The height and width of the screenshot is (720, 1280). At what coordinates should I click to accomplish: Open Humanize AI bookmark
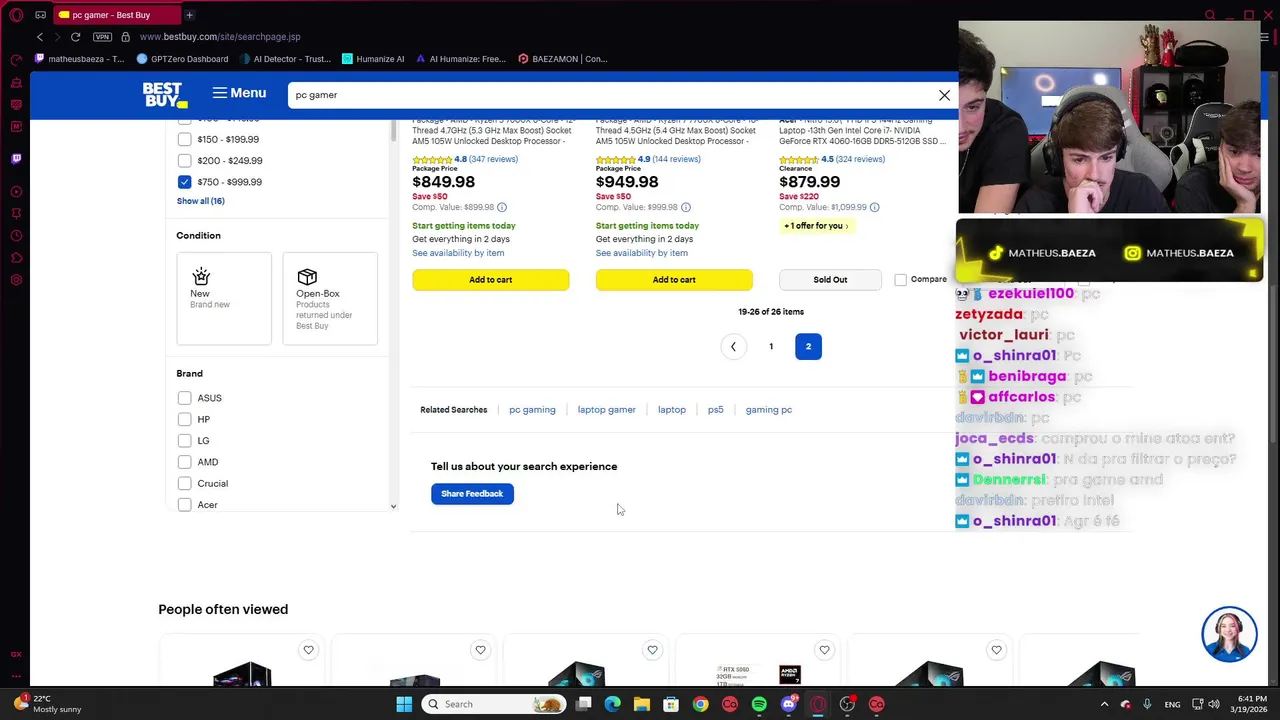tap(374, 59)
